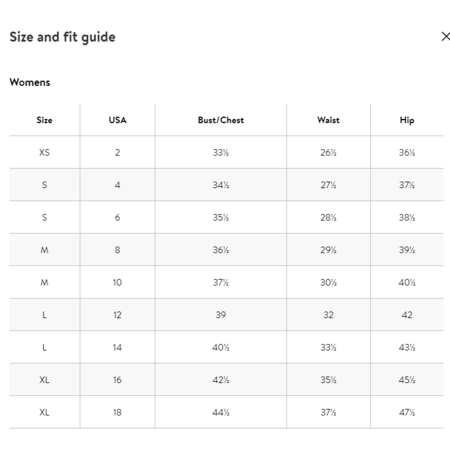Click the USA column header
The height and width of the screenshot is (450, 450).
click(x=117, y=120)
